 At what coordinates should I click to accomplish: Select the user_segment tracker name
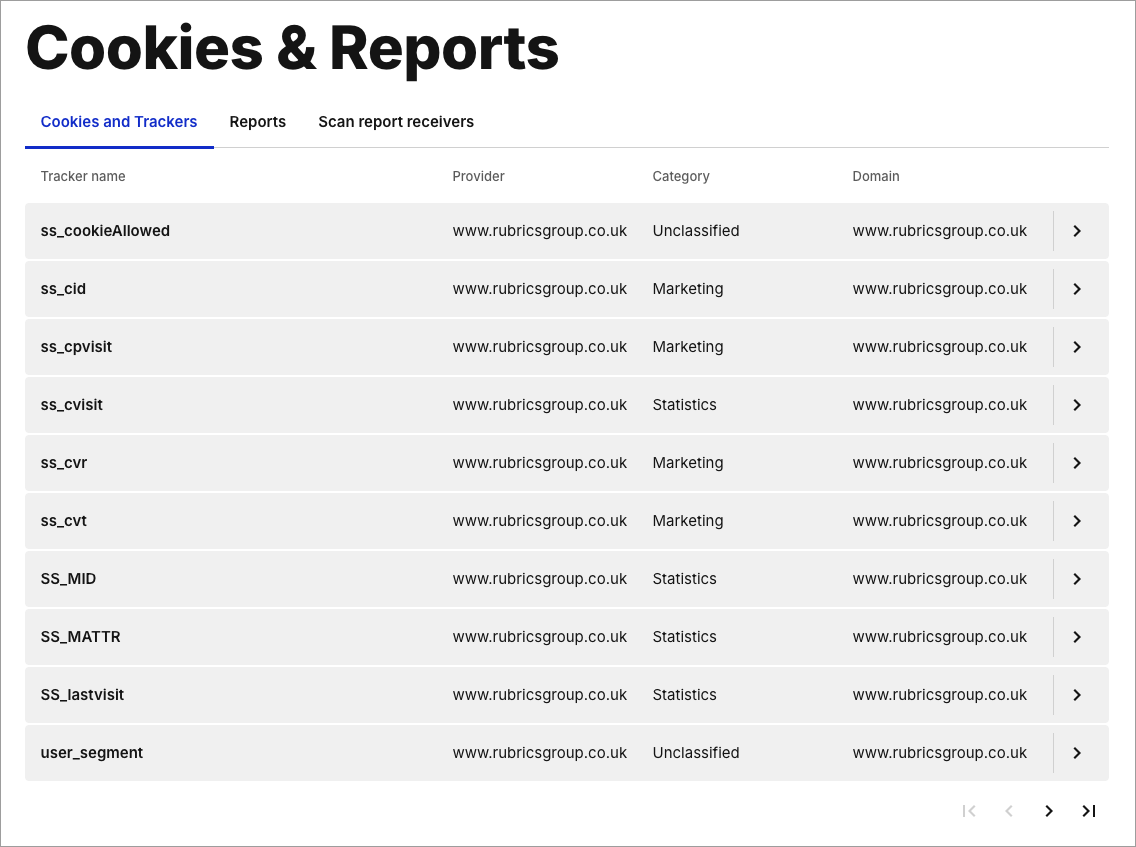[92, 753]
